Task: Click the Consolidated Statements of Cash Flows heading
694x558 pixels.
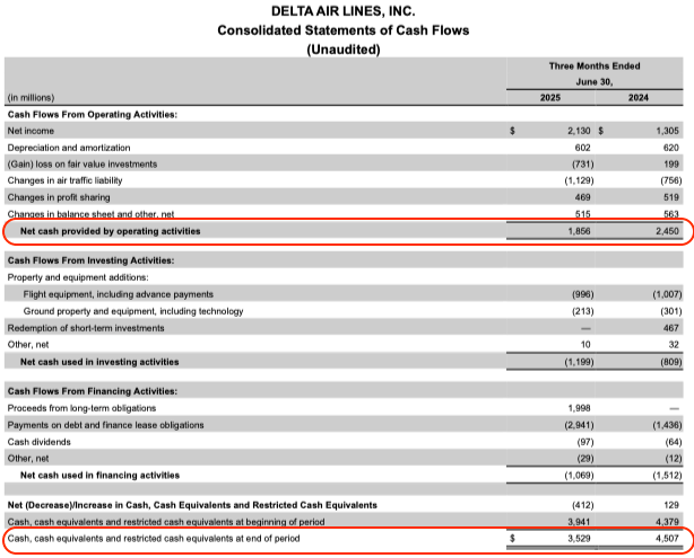Action: (343, 30)
